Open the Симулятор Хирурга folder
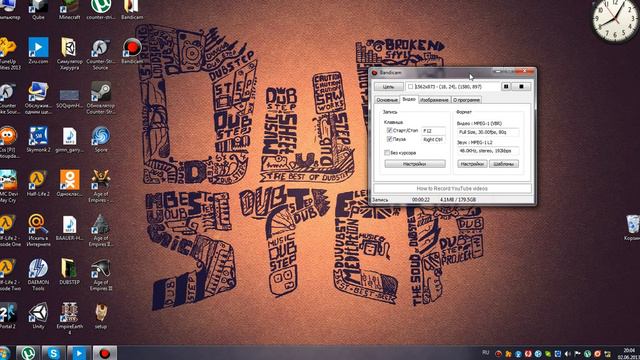 [x=69, y=53]
